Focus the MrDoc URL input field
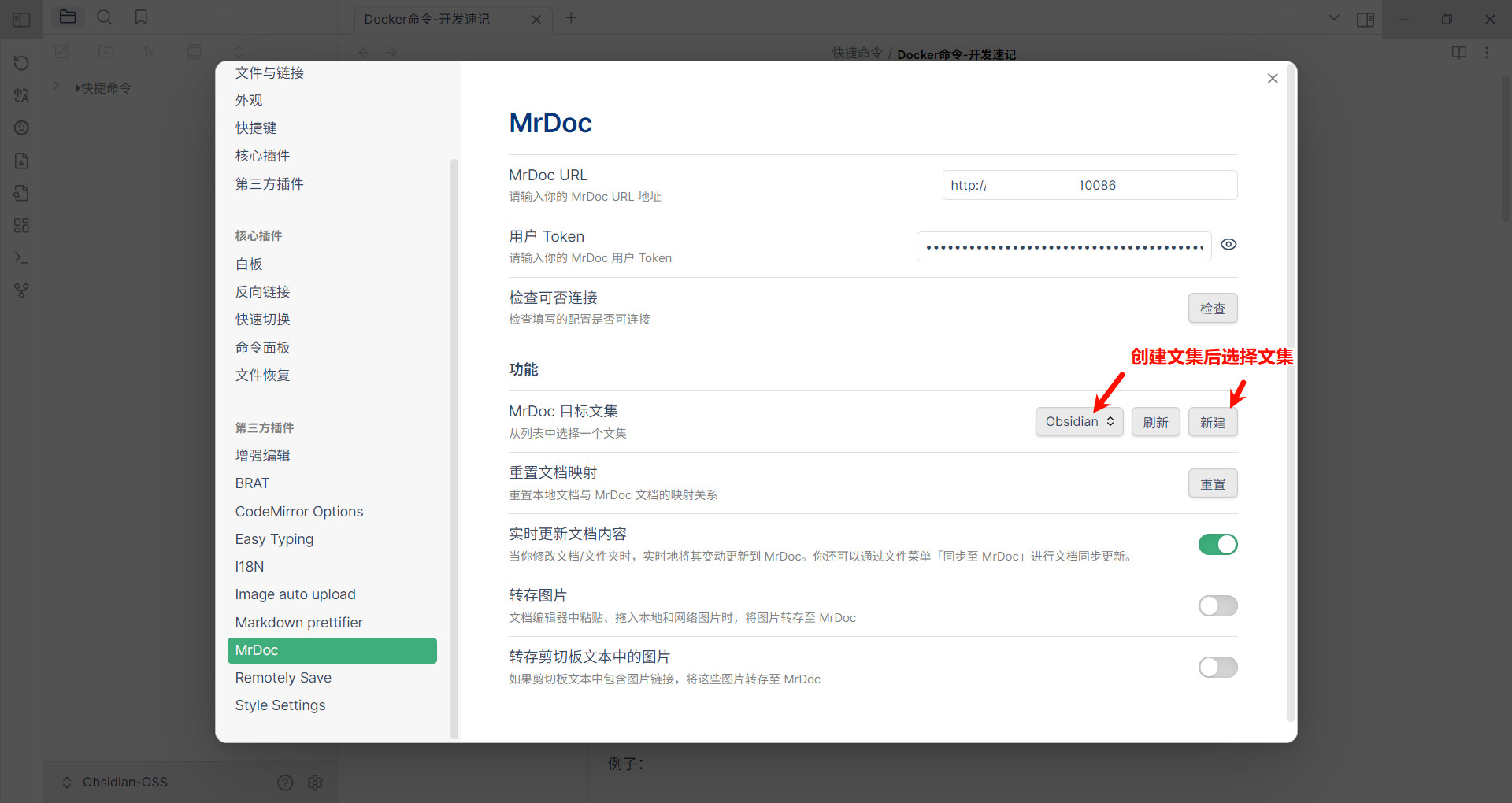 pyautogui.click(x=1090, y=185)
